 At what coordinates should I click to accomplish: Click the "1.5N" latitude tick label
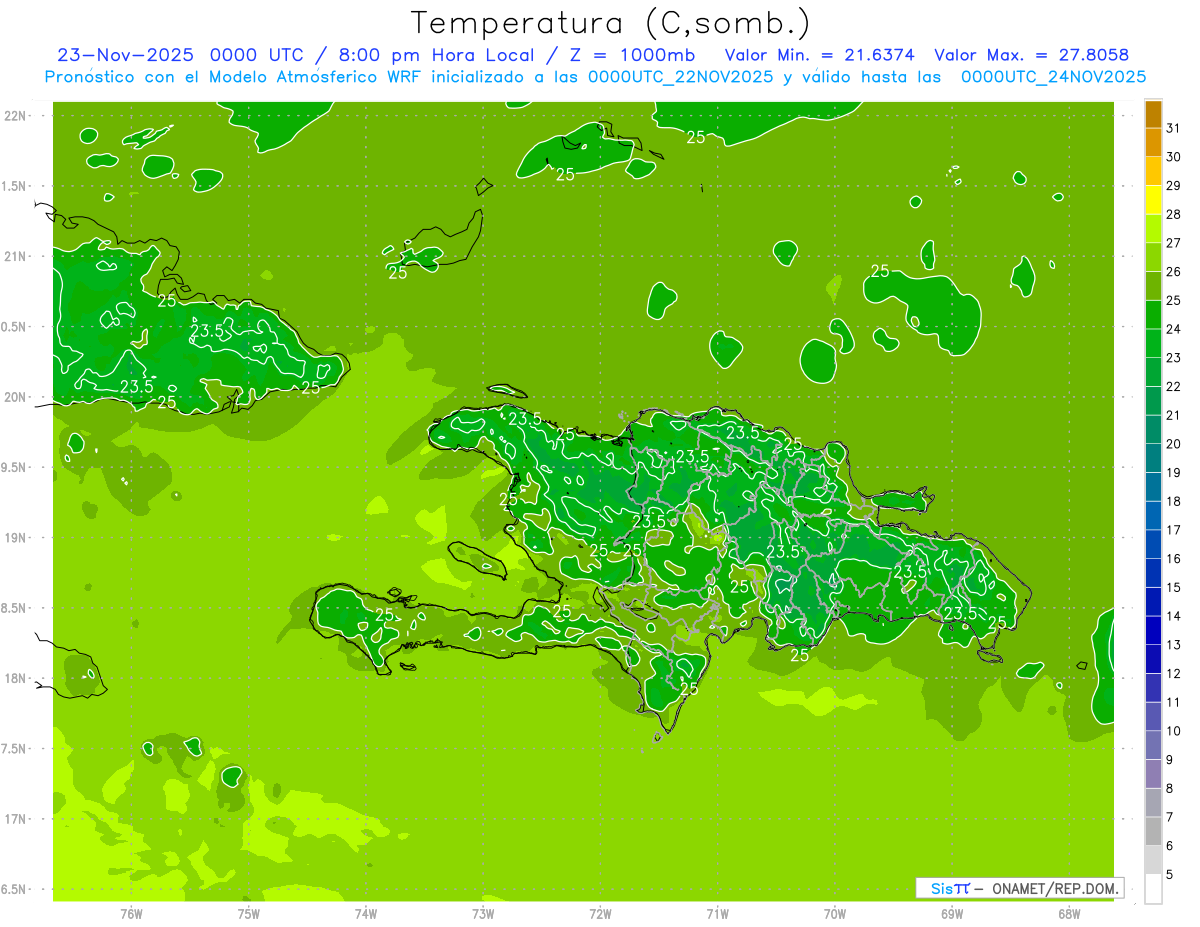tap(14, 186)
